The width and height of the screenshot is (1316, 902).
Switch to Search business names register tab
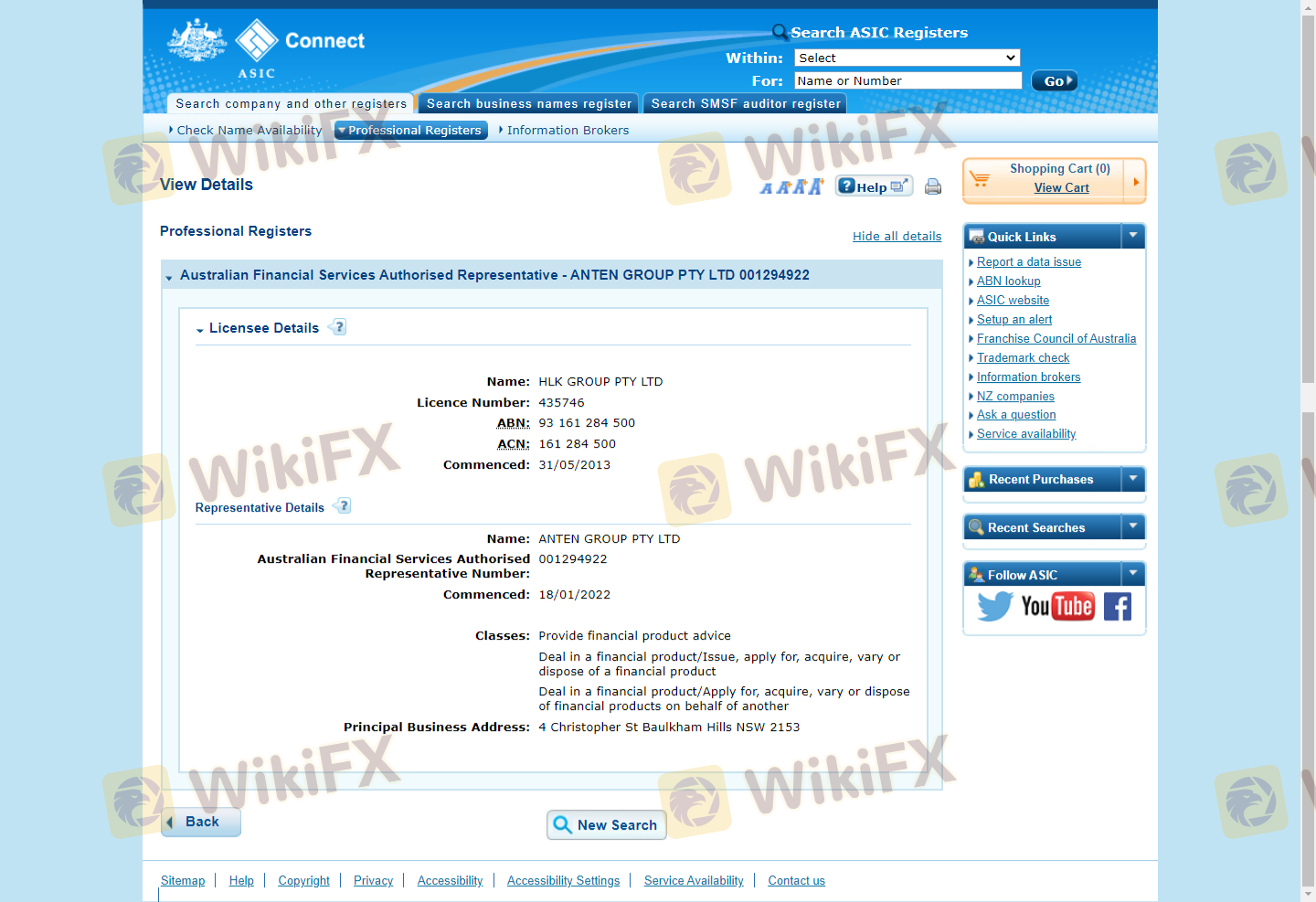(529, 104)
